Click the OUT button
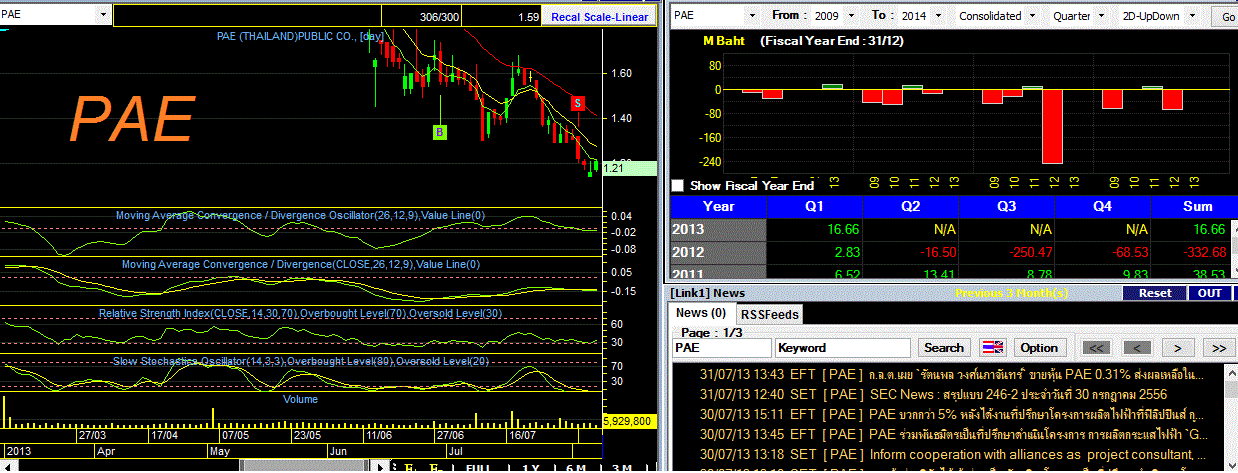The height and width of the screenshot is (473, 1238). 1209,293
